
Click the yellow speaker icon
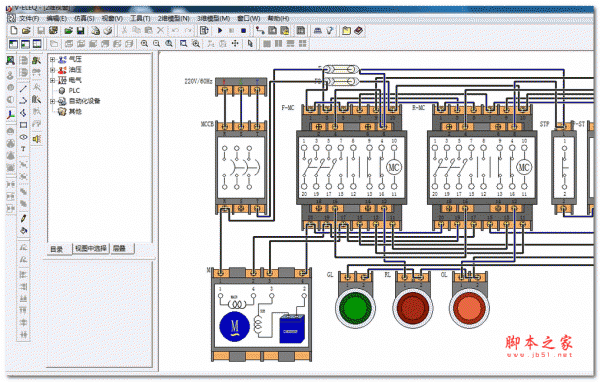coord(36,139)
